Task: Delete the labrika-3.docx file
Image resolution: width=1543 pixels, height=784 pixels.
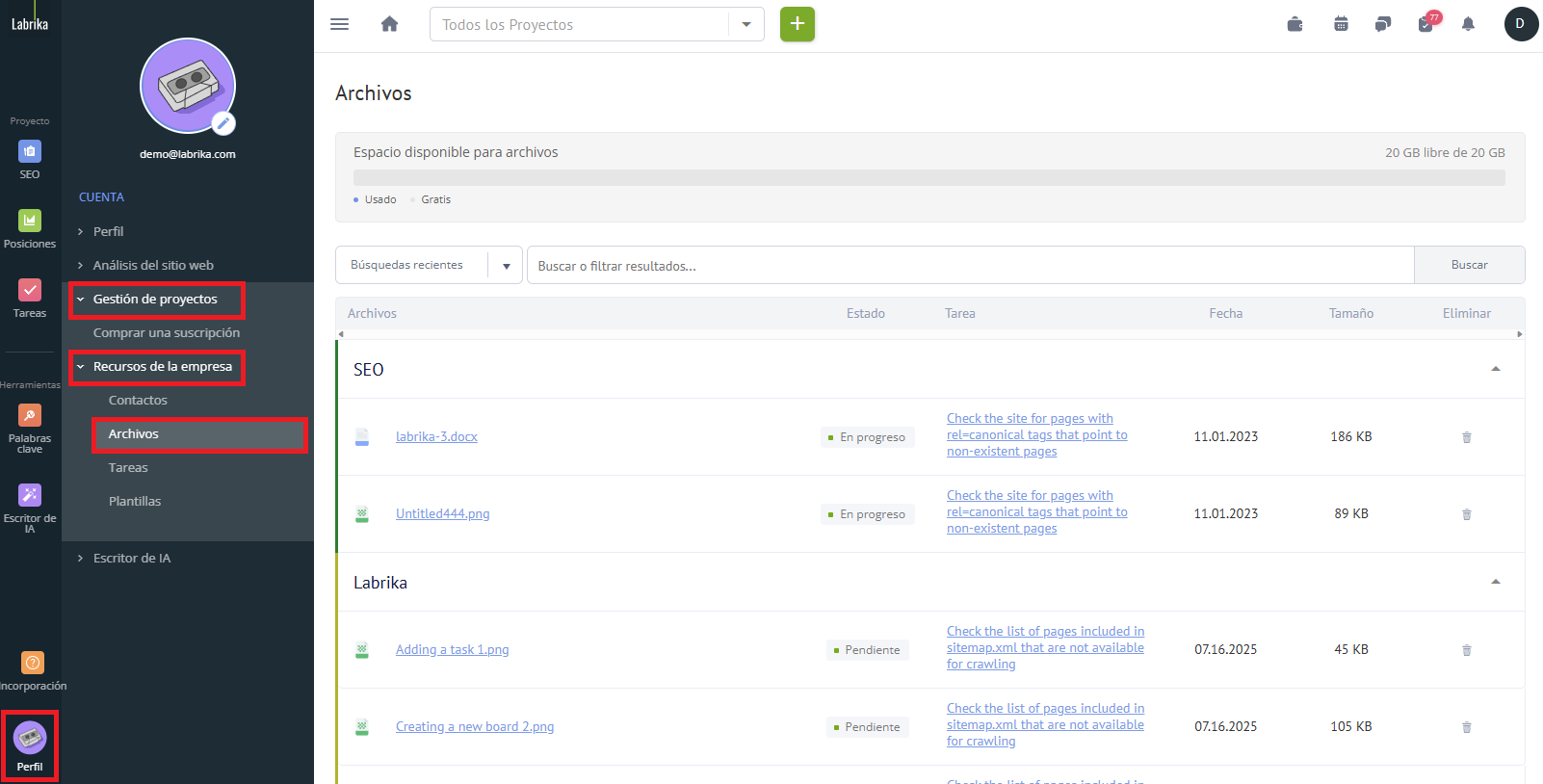Action: click(x=1467, y=437)
